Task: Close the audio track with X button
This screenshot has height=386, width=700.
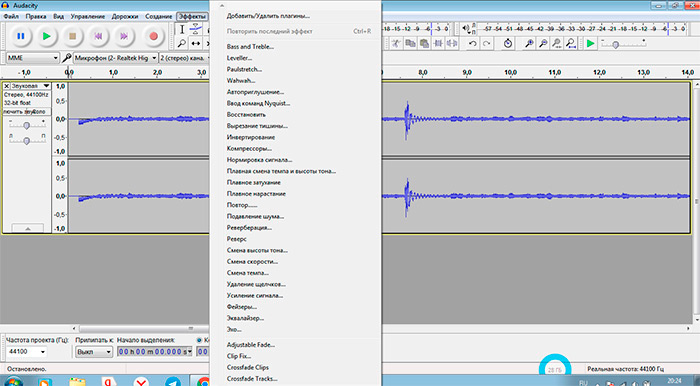Action: pyautogui.click(x=7, y=86)
